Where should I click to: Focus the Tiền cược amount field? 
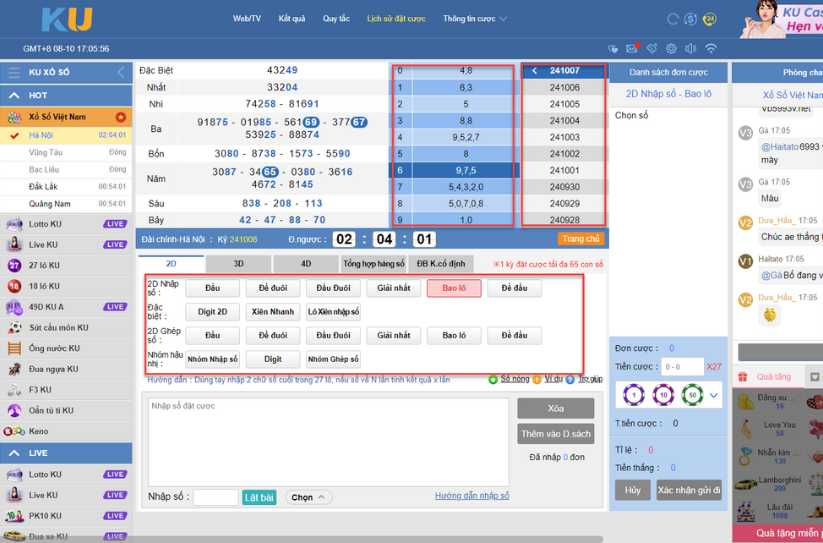682,367
